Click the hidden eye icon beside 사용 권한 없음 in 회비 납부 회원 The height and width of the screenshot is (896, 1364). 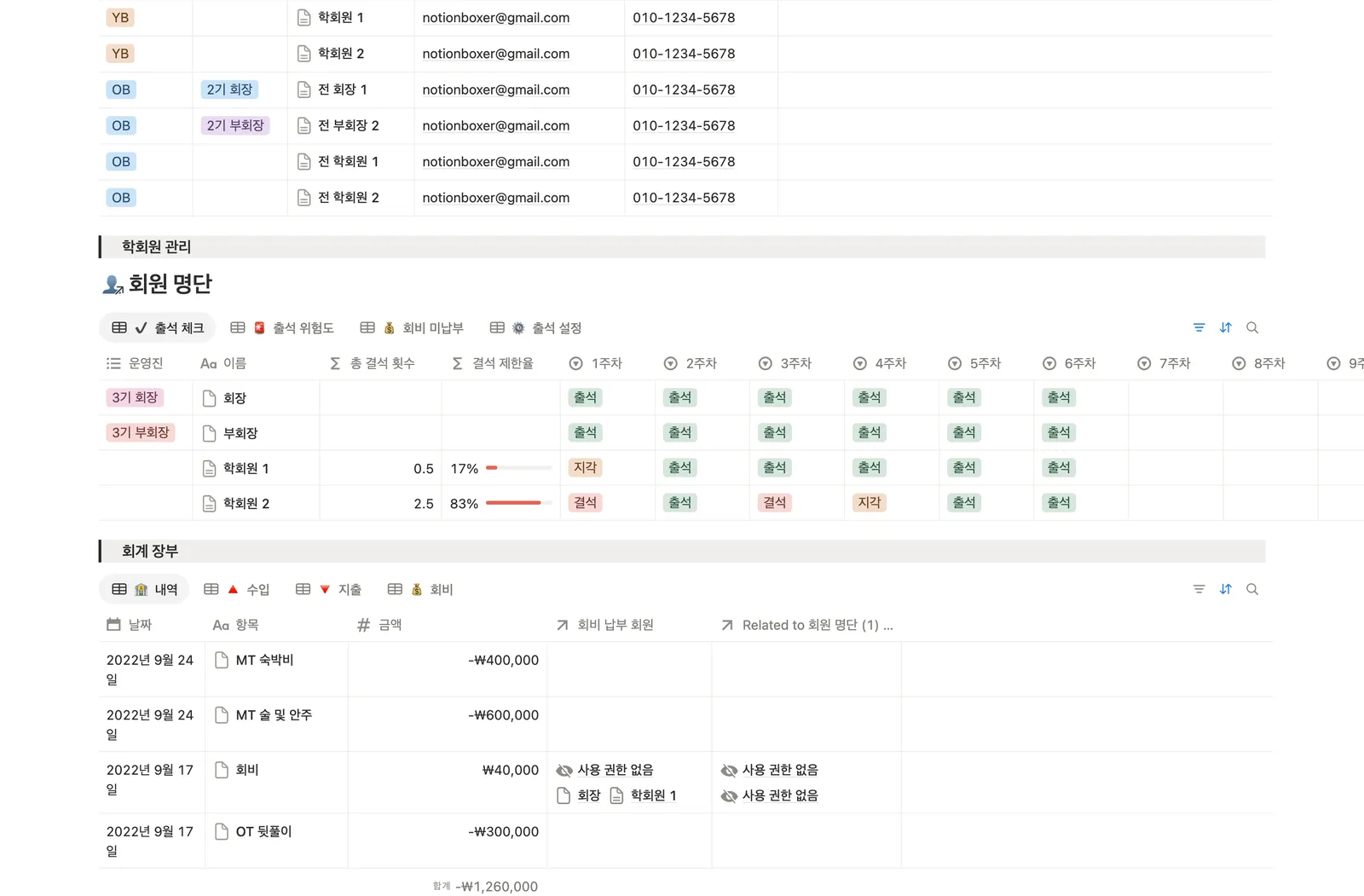pyautogui.click(x=564, y=771)
